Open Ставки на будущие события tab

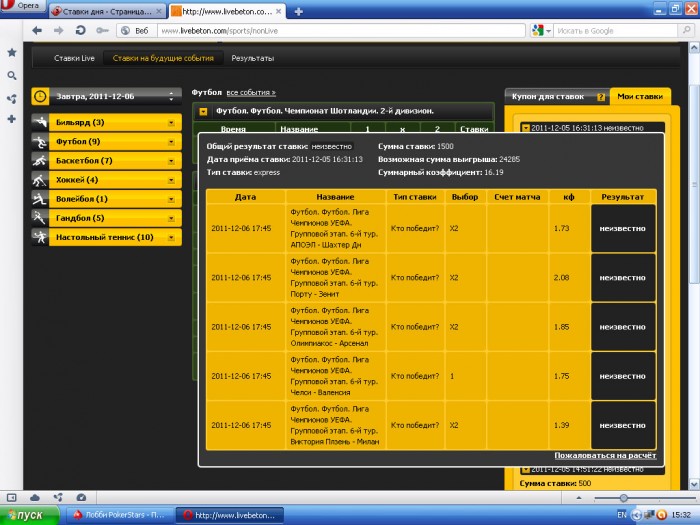pos(163,58)
